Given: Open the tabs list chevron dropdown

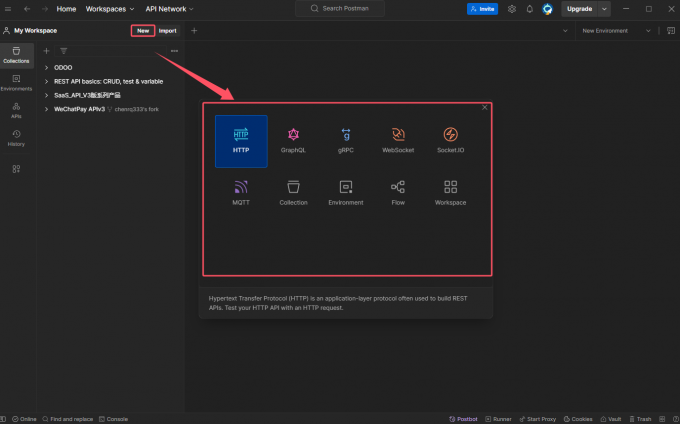Looking at the screenshot, I should pos(565,31).
